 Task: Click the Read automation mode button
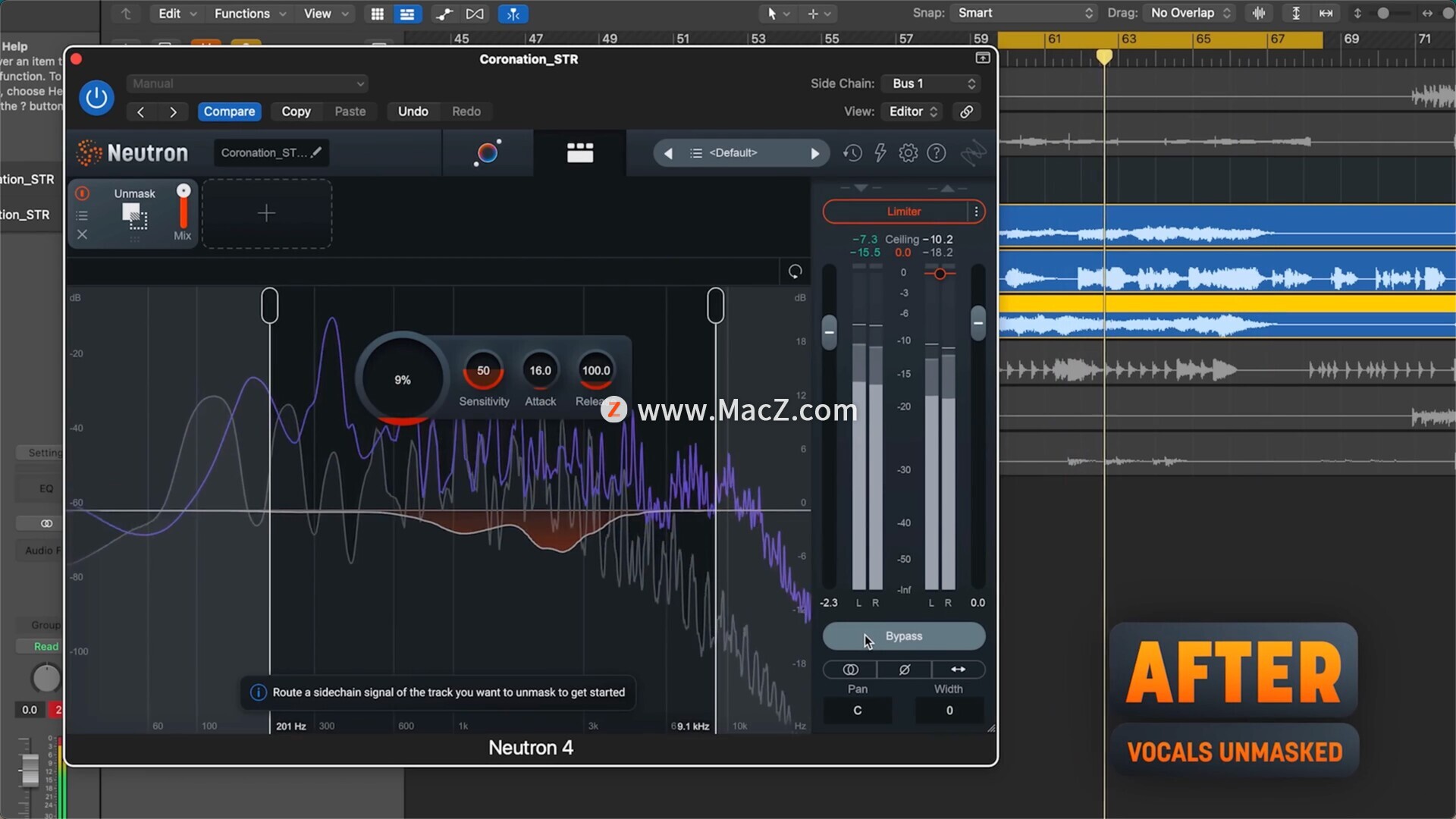coord(45,647)
